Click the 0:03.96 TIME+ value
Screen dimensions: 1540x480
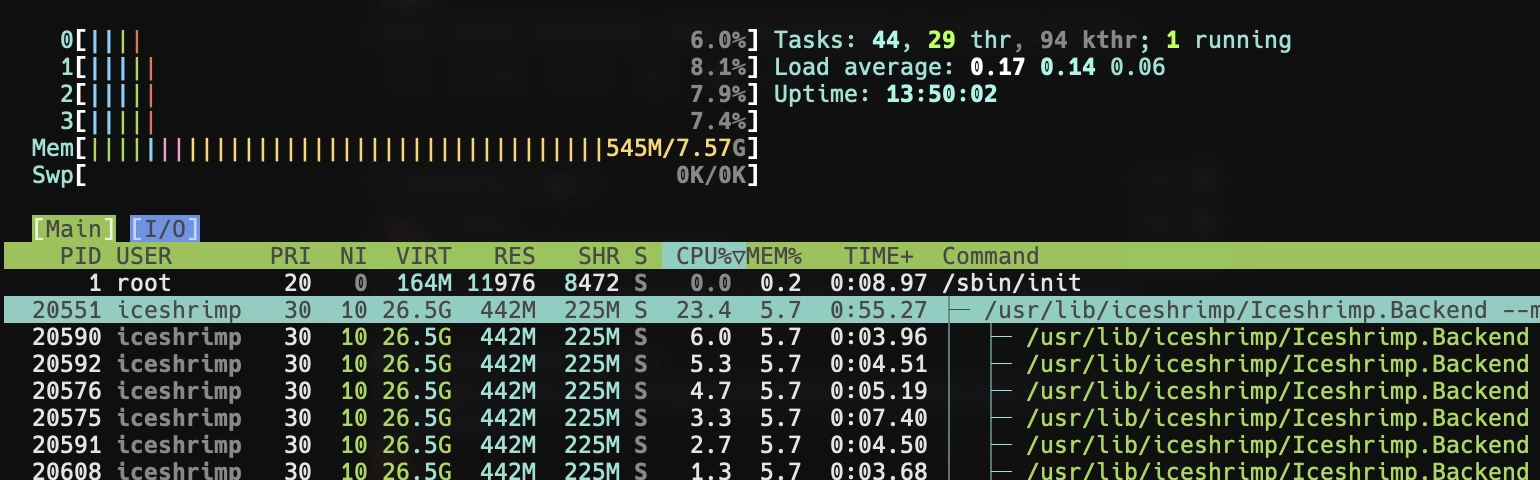879,337
